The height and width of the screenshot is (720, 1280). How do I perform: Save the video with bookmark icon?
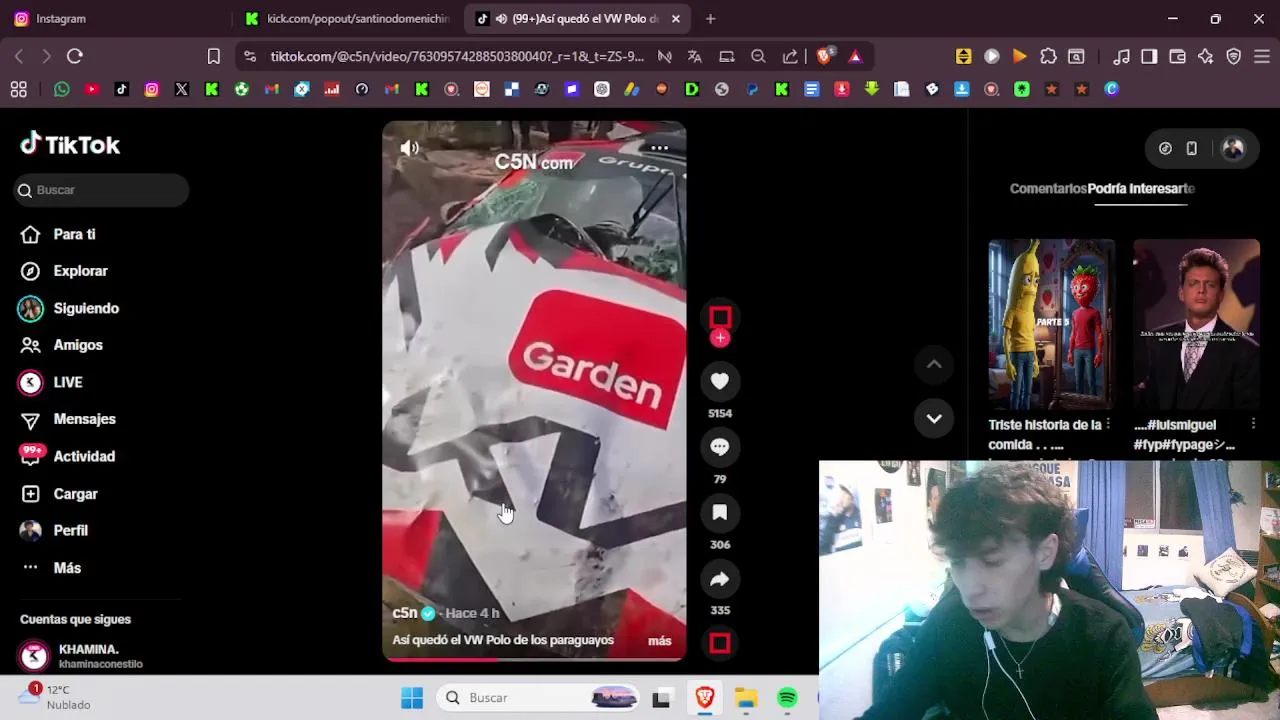click(x=720, y=513)
